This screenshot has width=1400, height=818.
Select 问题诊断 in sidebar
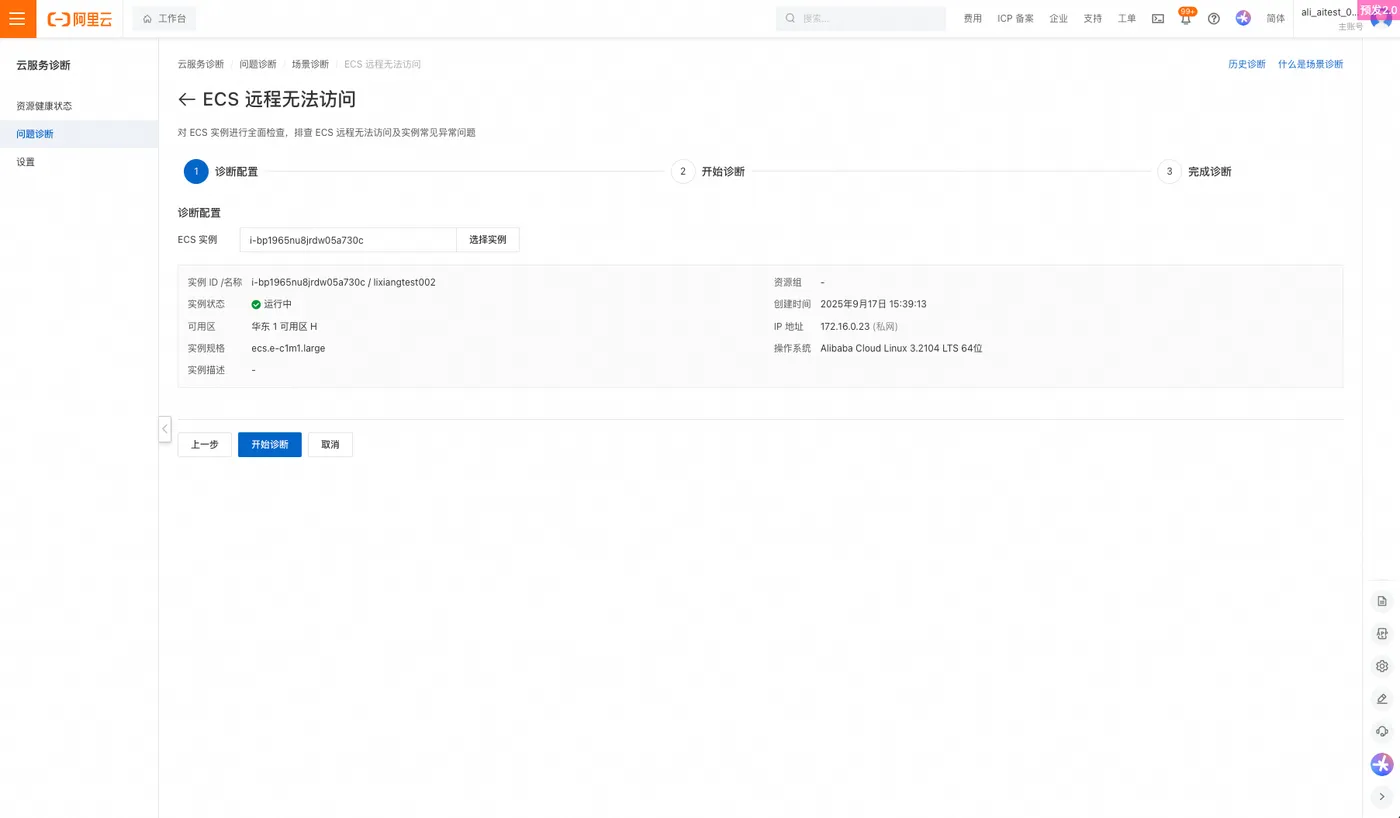click(79, 134)
